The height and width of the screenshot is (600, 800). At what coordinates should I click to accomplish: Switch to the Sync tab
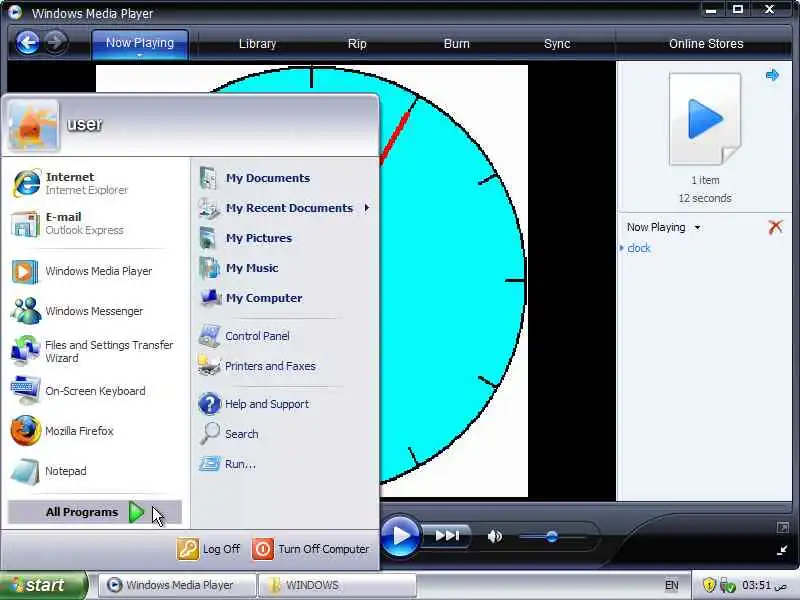557,44
